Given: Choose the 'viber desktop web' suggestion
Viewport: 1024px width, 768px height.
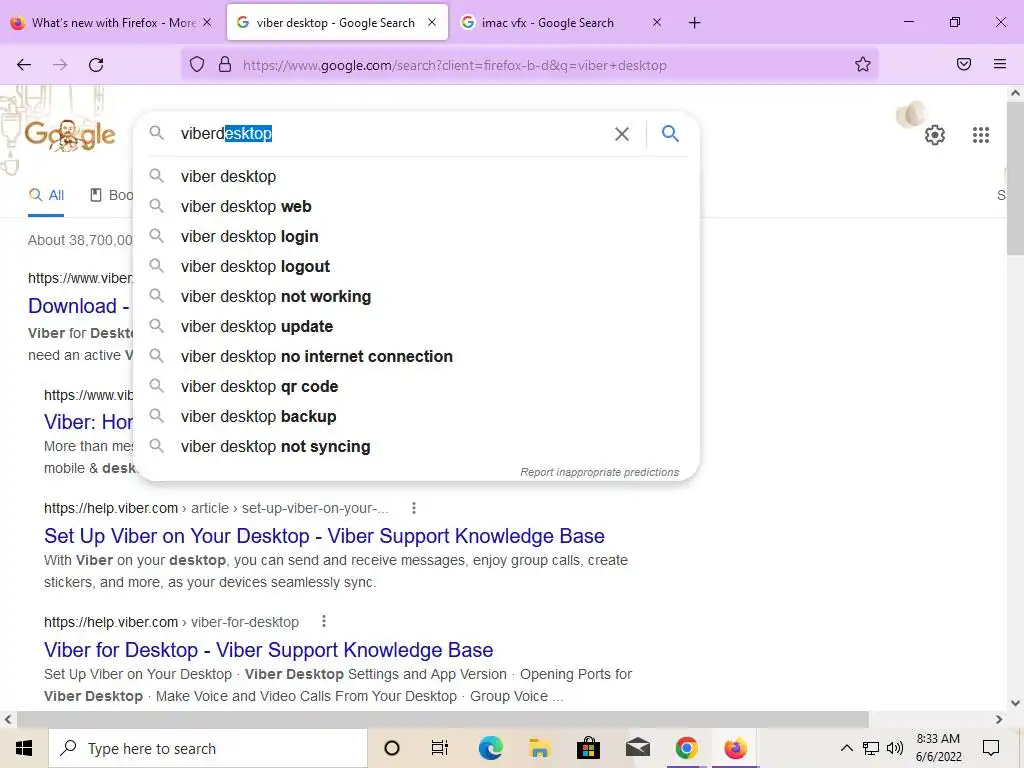Looking at the screenshot, I should tap(416, 206).
